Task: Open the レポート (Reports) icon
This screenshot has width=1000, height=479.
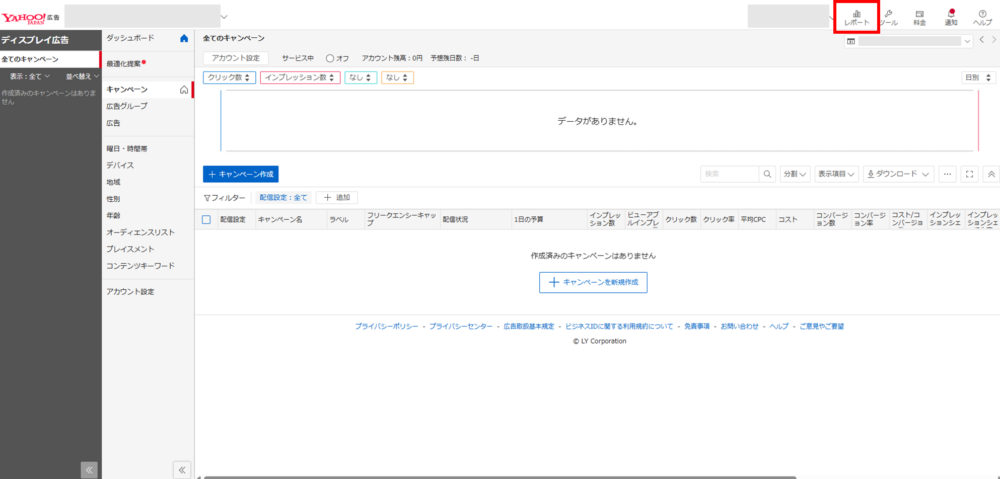Action: tap(856, 17)
